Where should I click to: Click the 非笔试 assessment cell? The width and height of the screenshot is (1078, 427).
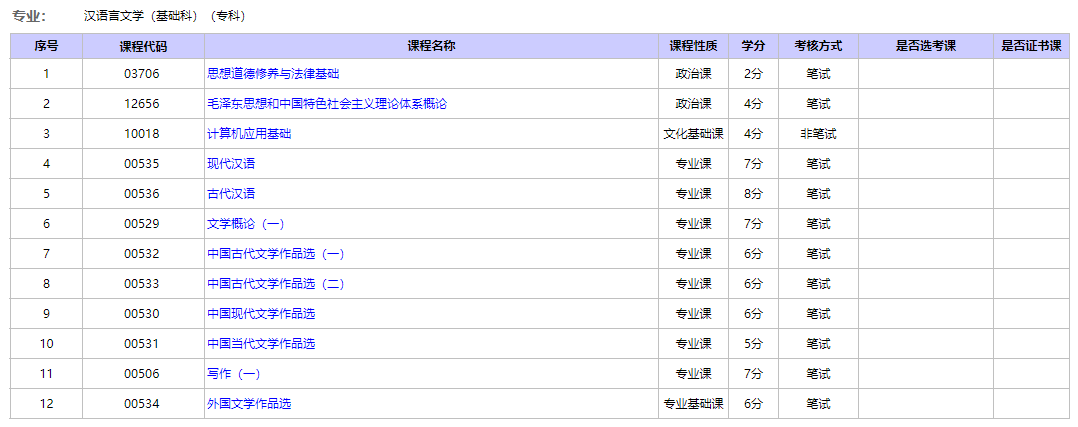click(x=818, y=134)
